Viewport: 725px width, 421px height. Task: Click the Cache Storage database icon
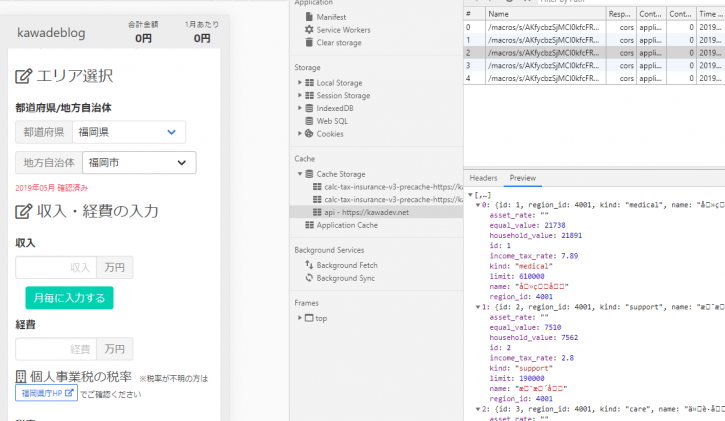coord(309,174)
